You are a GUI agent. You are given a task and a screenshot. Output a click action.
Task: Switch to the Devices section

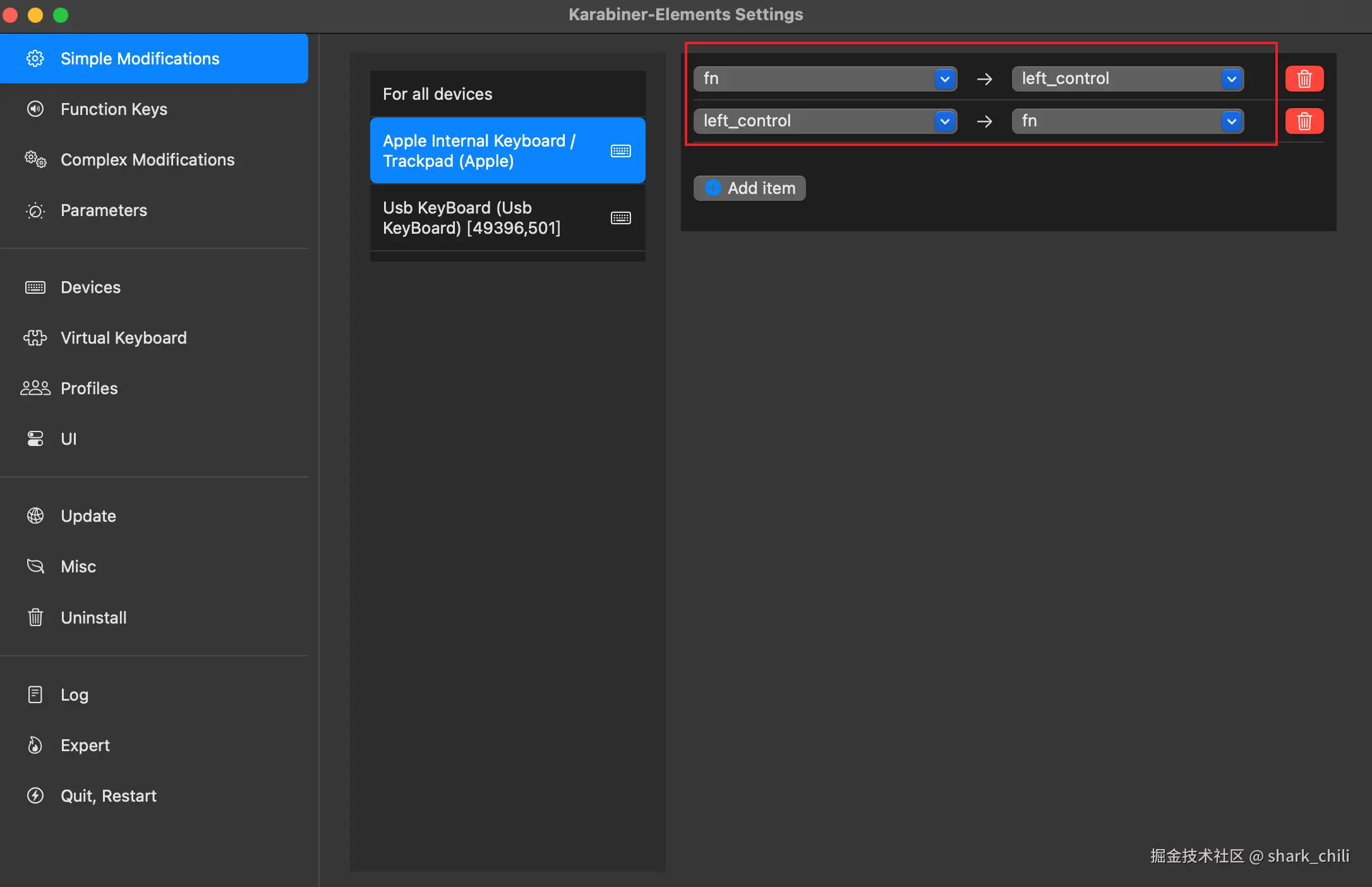coord(90,287)
